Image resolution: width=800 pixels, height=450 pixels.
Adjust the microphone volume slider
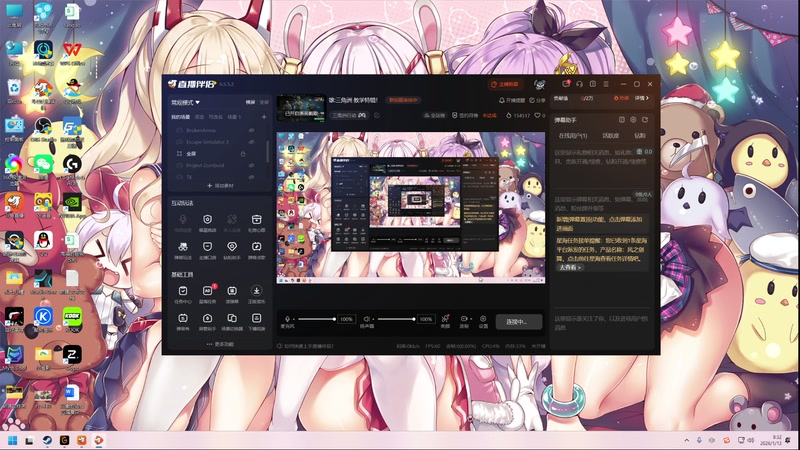point(316,319)
